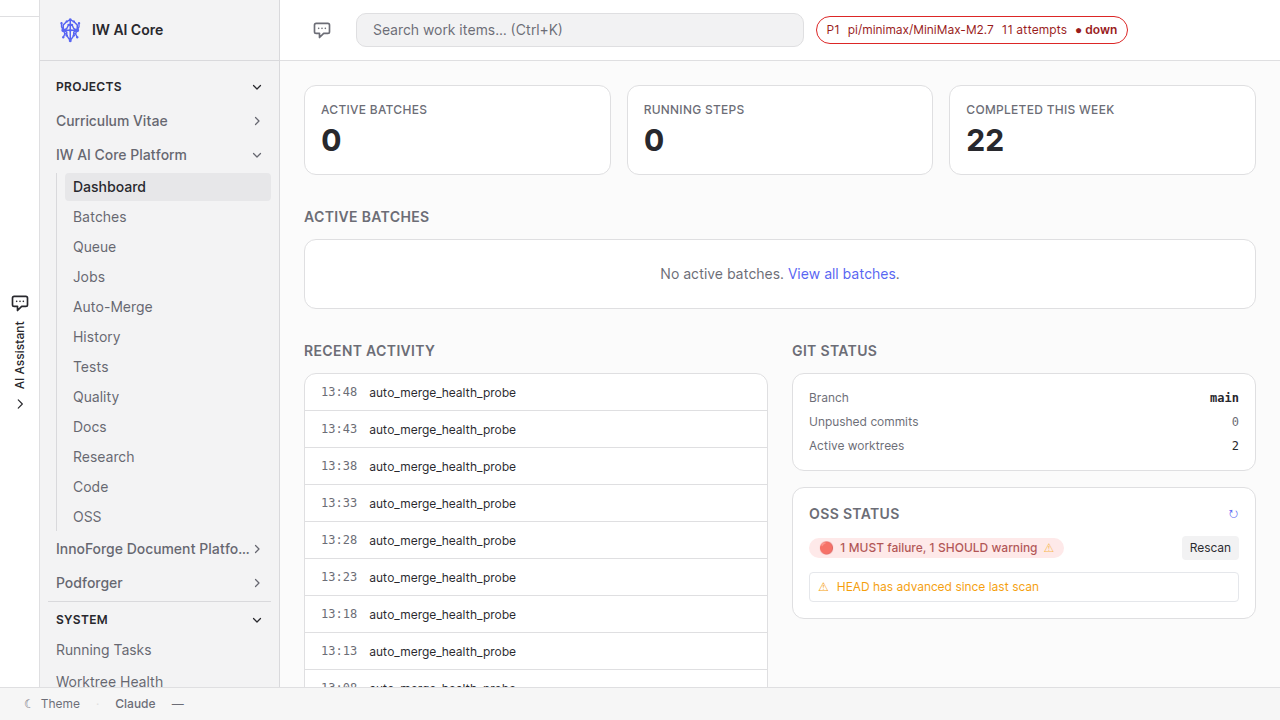Open the Auto-Merge page
1280x720 pixels.
[168, 307]
